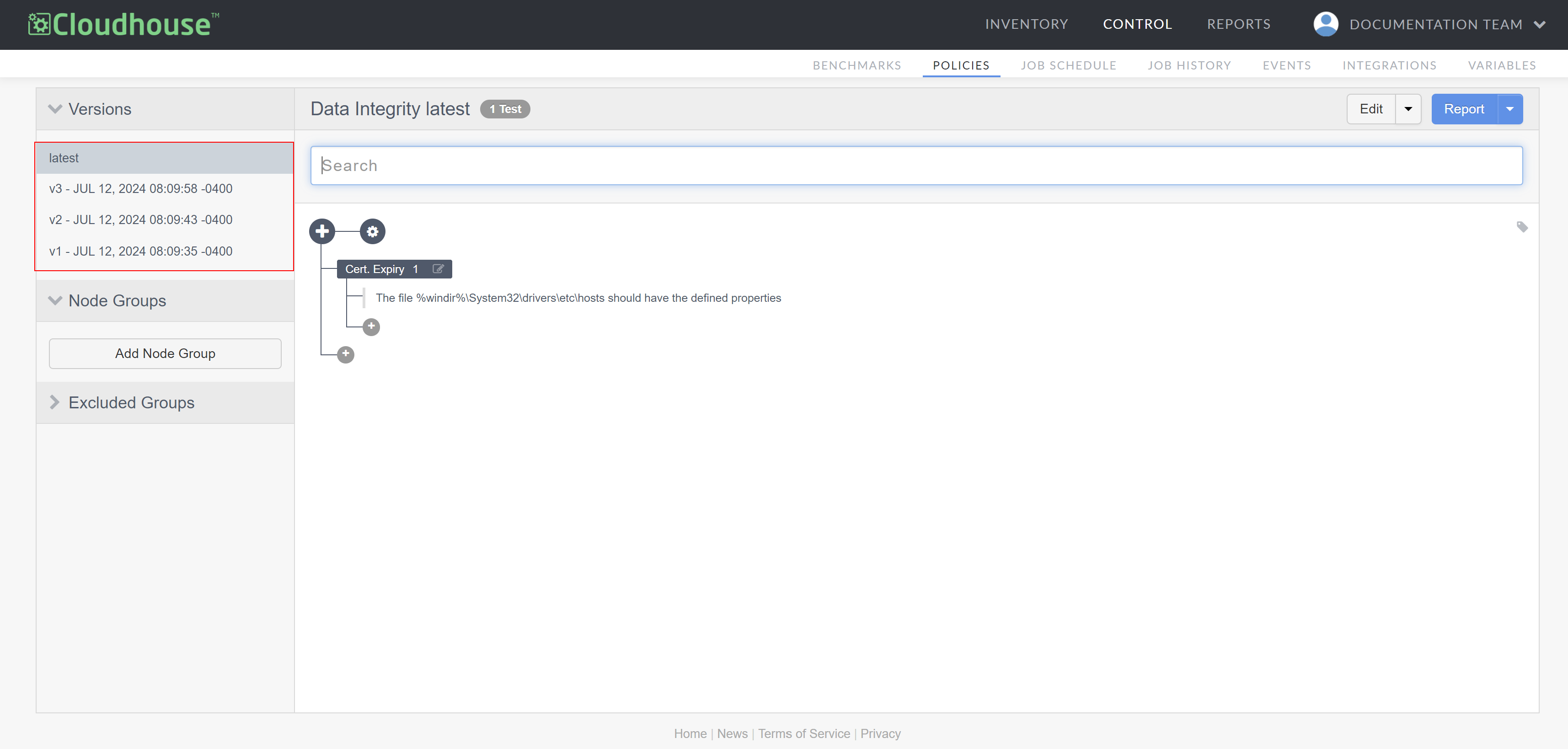Viewport: 1568px width, 749px height.
Task: Click the 1 Test badge
Action: point(505,109)
